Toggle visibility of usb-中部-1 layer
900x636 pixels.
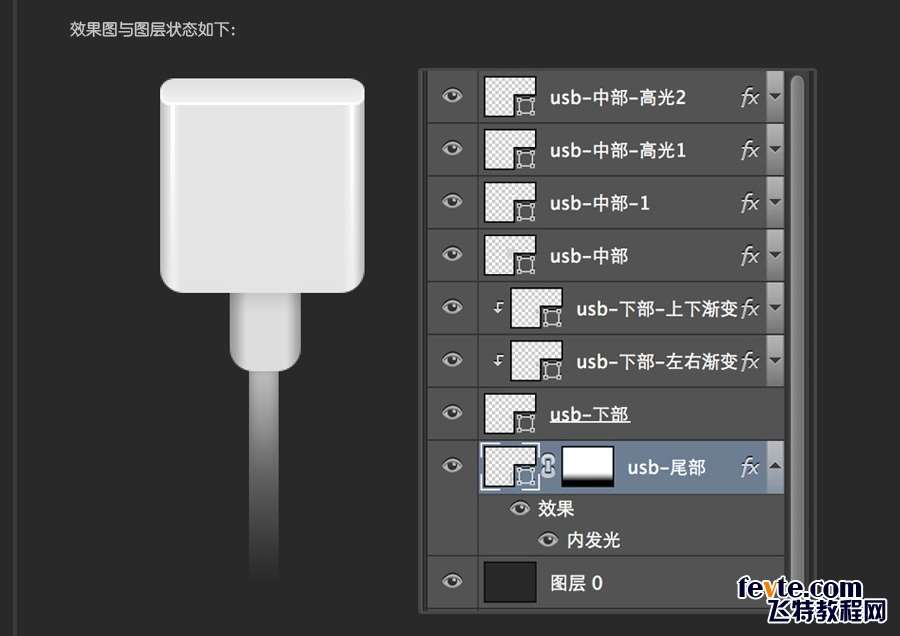452,201
